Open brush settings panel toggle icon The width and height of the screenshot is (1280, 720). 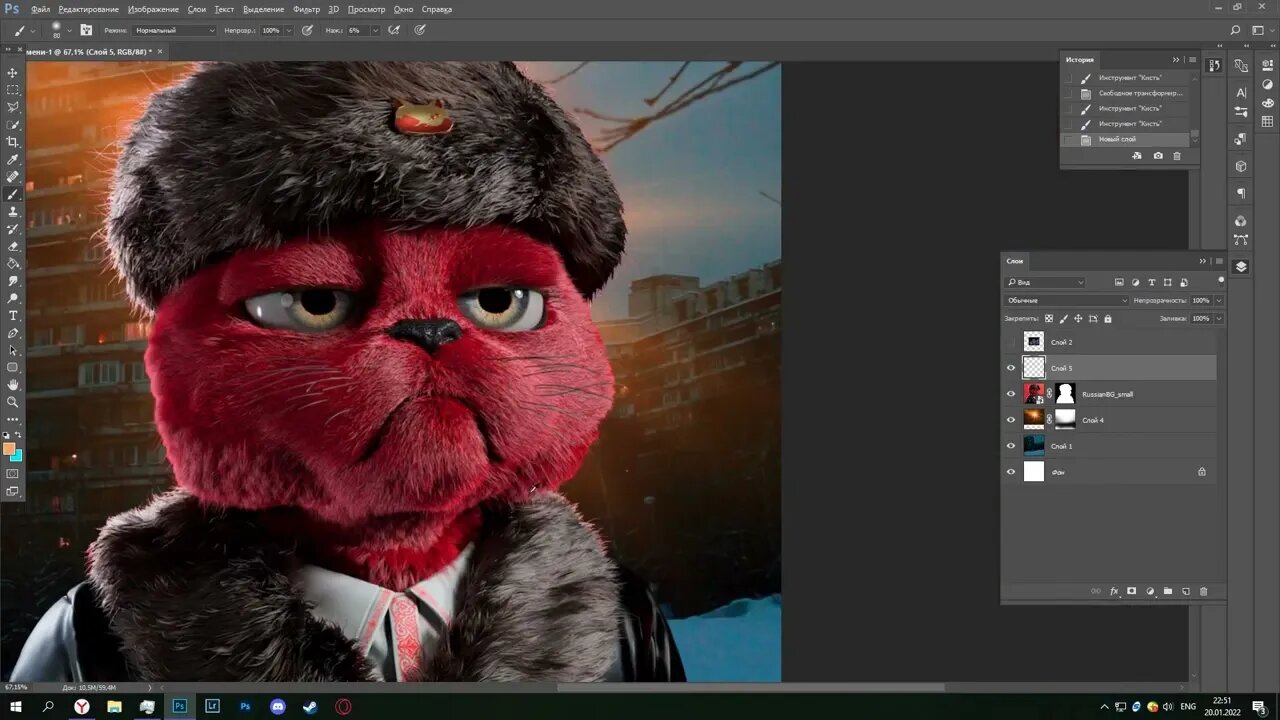tap(86, 30)
